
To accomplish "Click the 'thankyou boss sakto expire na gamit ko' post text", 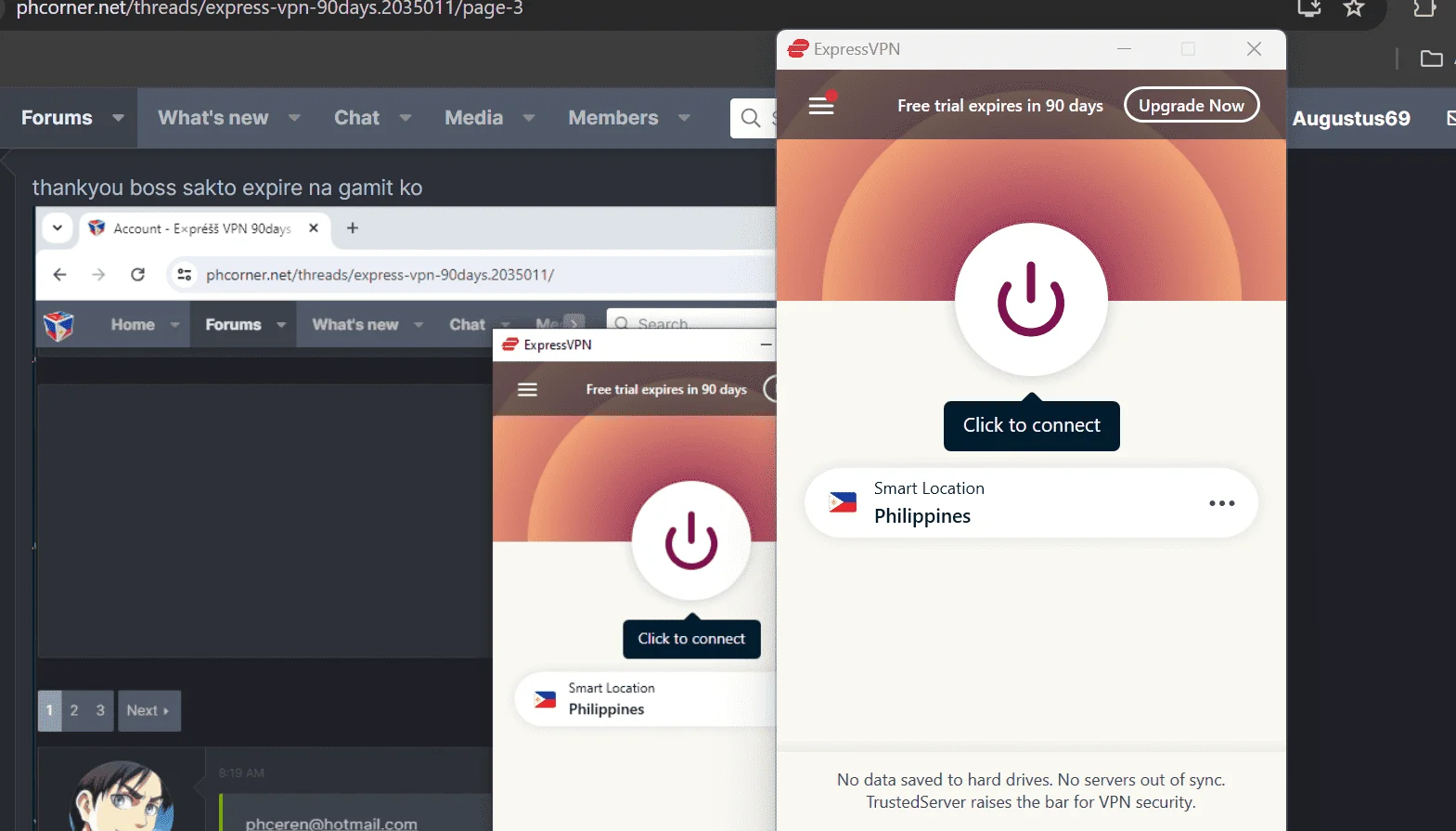I will pos(227,188).
